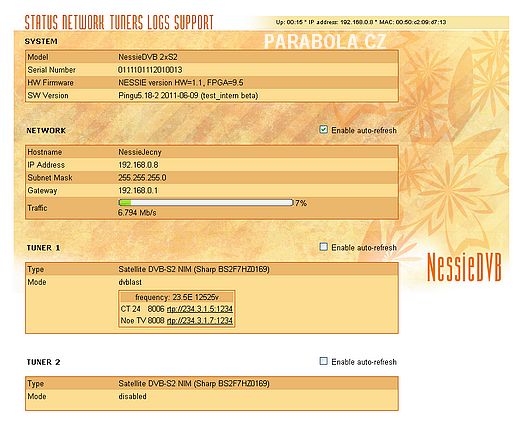Image resolution: width=520 pixels, height=429 pixels.
Task: Select the Serial Number value 0111101112010013
Action: click(150, 70)
